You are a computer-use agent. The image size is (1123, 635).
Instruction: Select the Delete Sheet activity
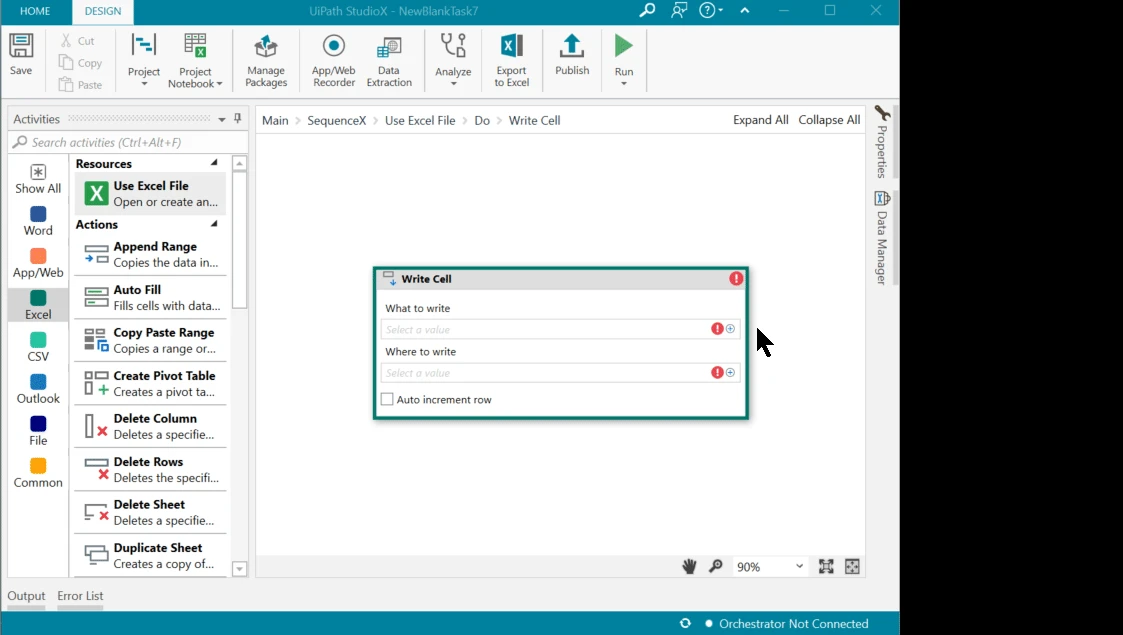pyautogui.click(x=150, y=512)
